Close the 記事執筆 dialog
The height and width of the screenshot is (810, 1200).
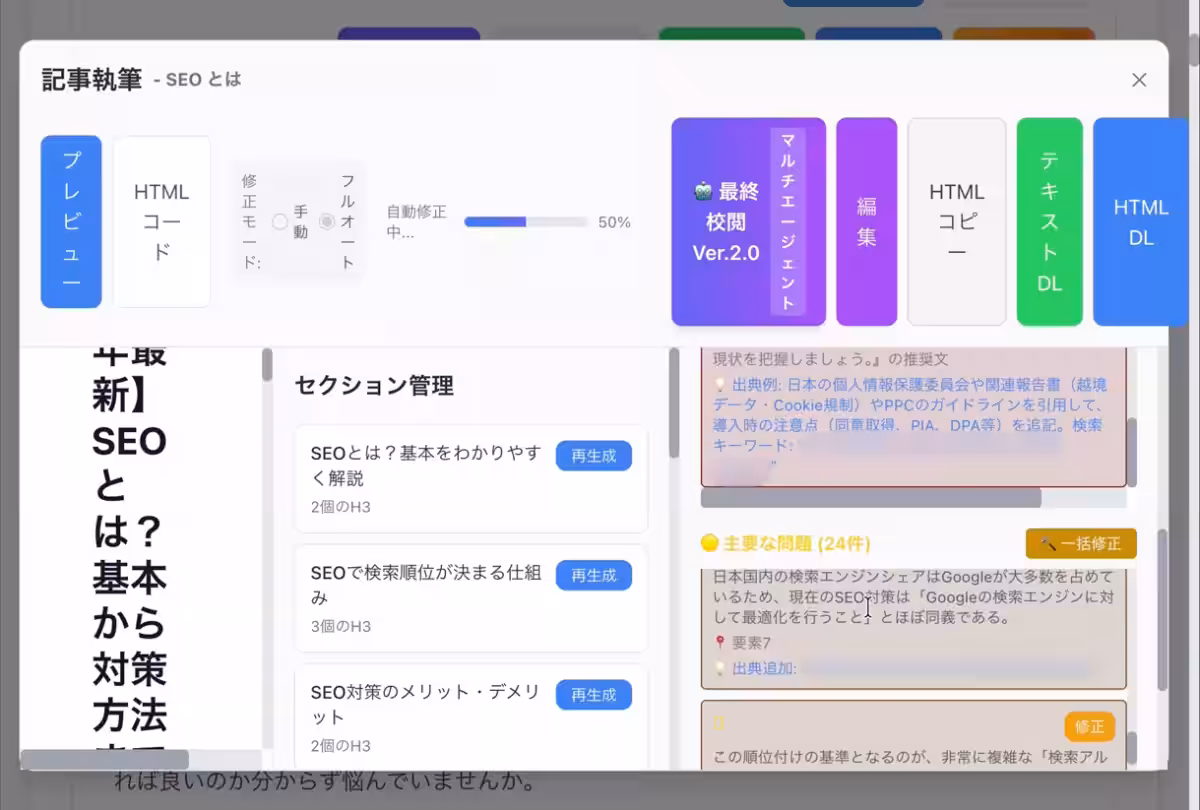tap(1139, 80)
